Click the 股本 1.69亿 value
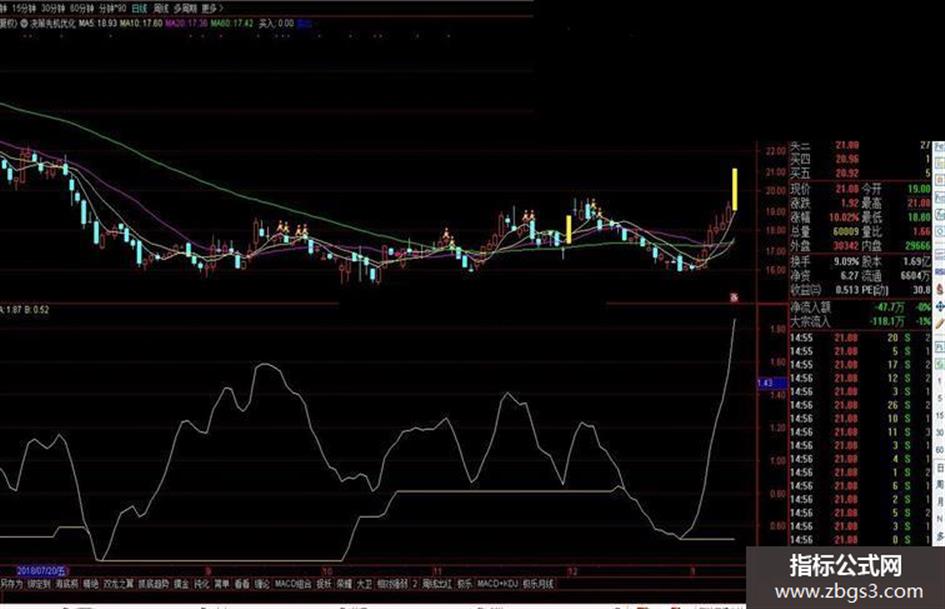 coord(917,262)
